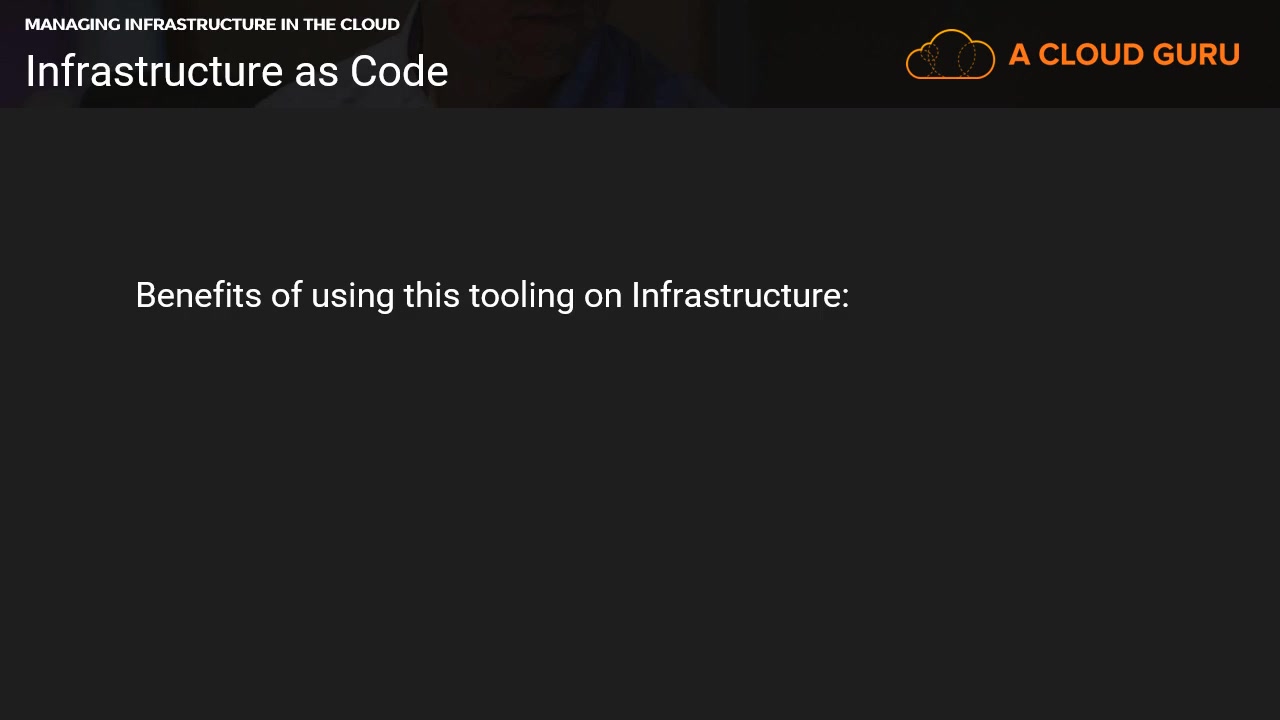Click the word 'on' in the benefits line
Viewport: 1280px width, 720px height.
point(603,296)
